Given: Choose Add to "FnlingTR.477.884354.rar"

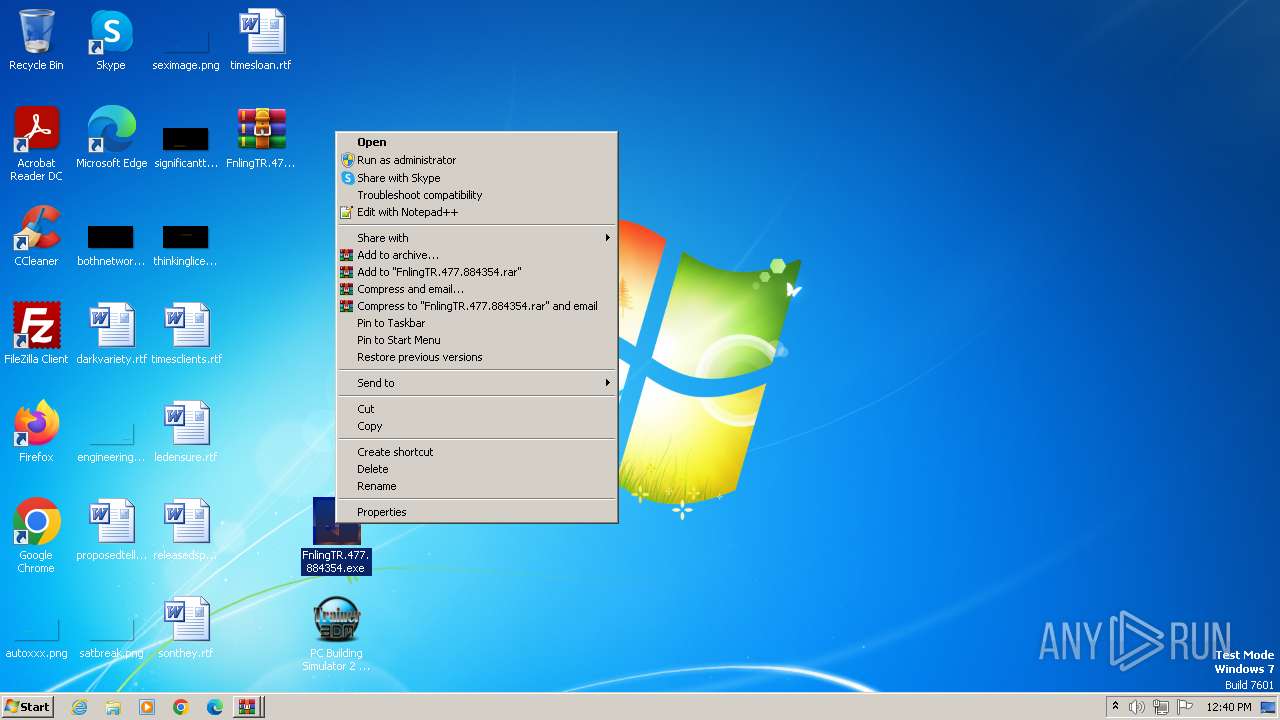Looking at the screenshot, I should (x=476, y=272).
